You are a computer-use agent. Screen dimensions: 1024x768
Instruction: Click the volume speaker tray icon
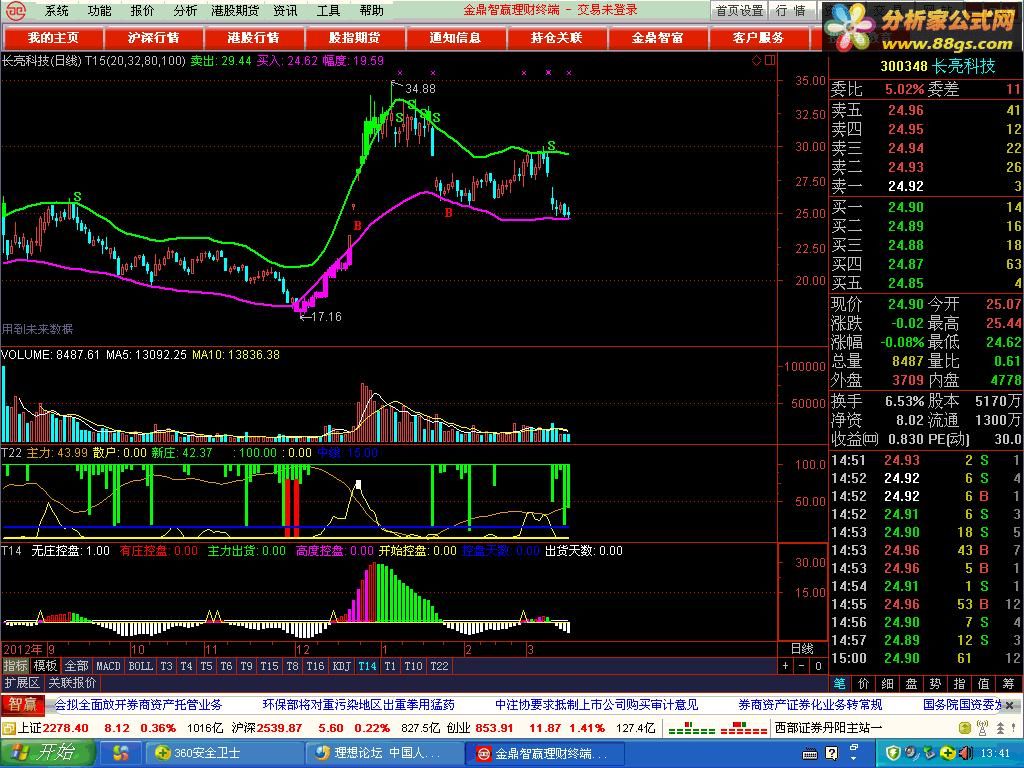coord(967,753)
